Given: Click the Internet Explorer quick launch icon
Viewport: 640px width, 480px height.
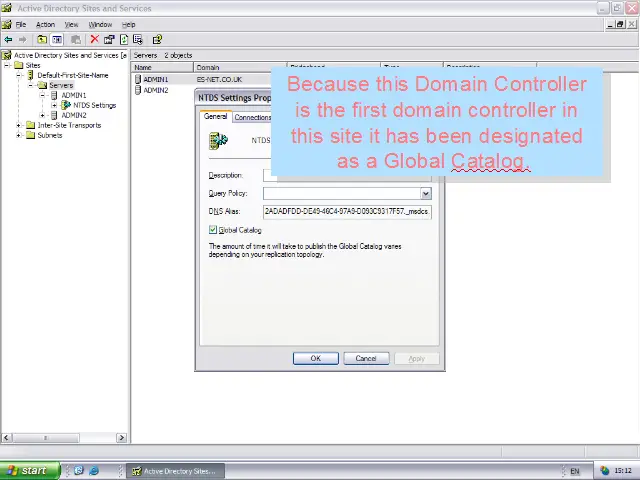Looking at the screenshot, I should (x=94, y=471).
